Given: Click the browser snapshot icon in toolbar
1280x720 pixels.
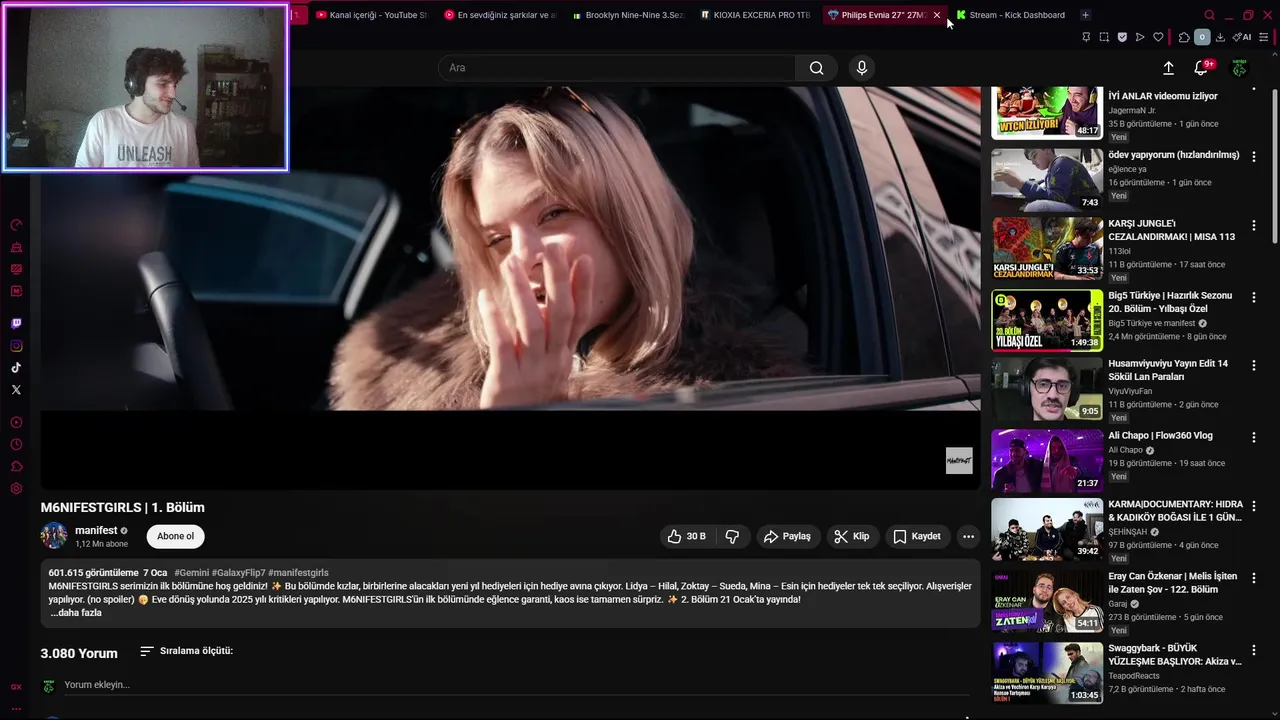Looking at the screenshot, I should [x=1104, y=37].
